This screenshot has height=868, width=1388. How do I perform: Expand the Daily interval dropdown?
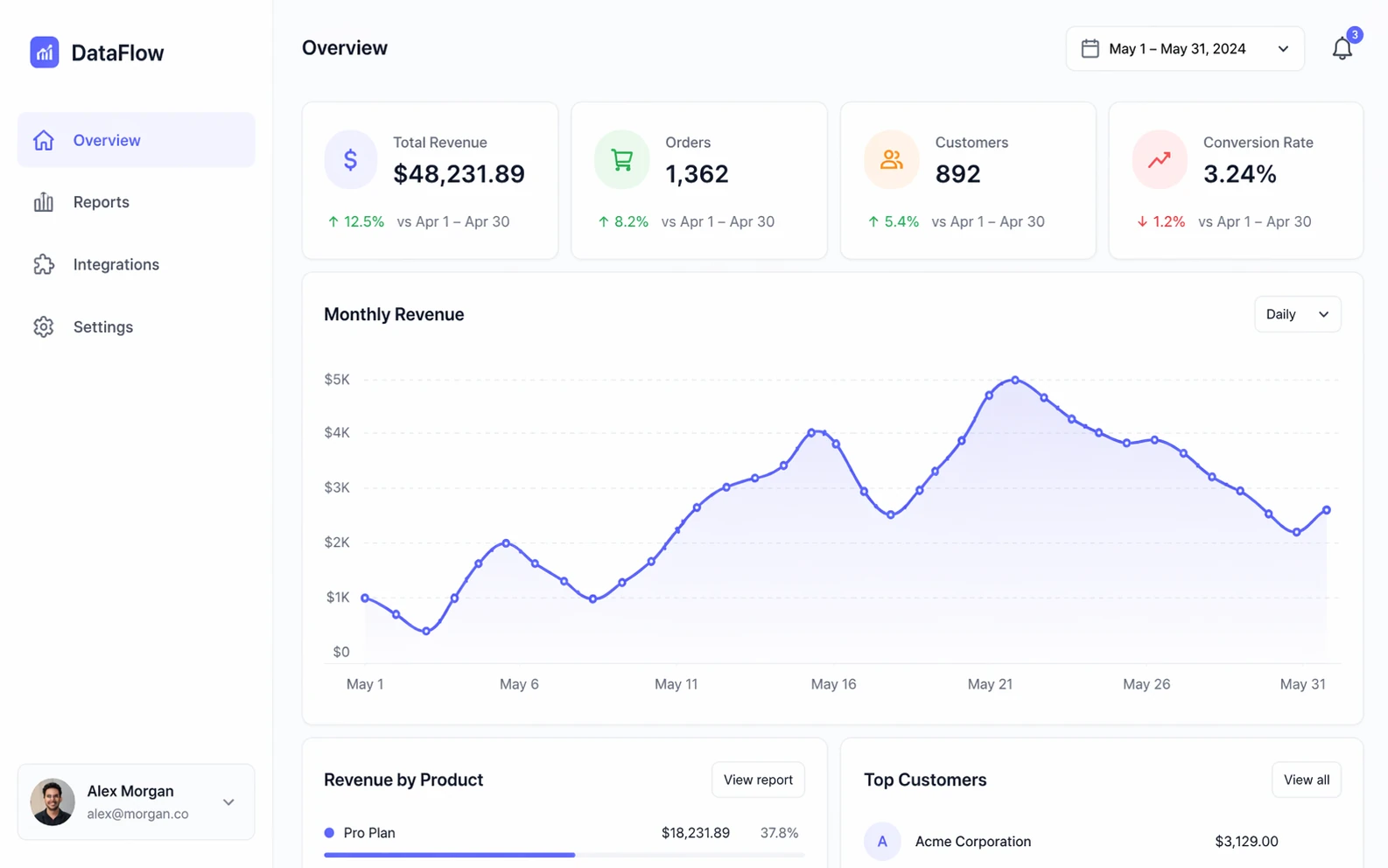coord(1296,314)
